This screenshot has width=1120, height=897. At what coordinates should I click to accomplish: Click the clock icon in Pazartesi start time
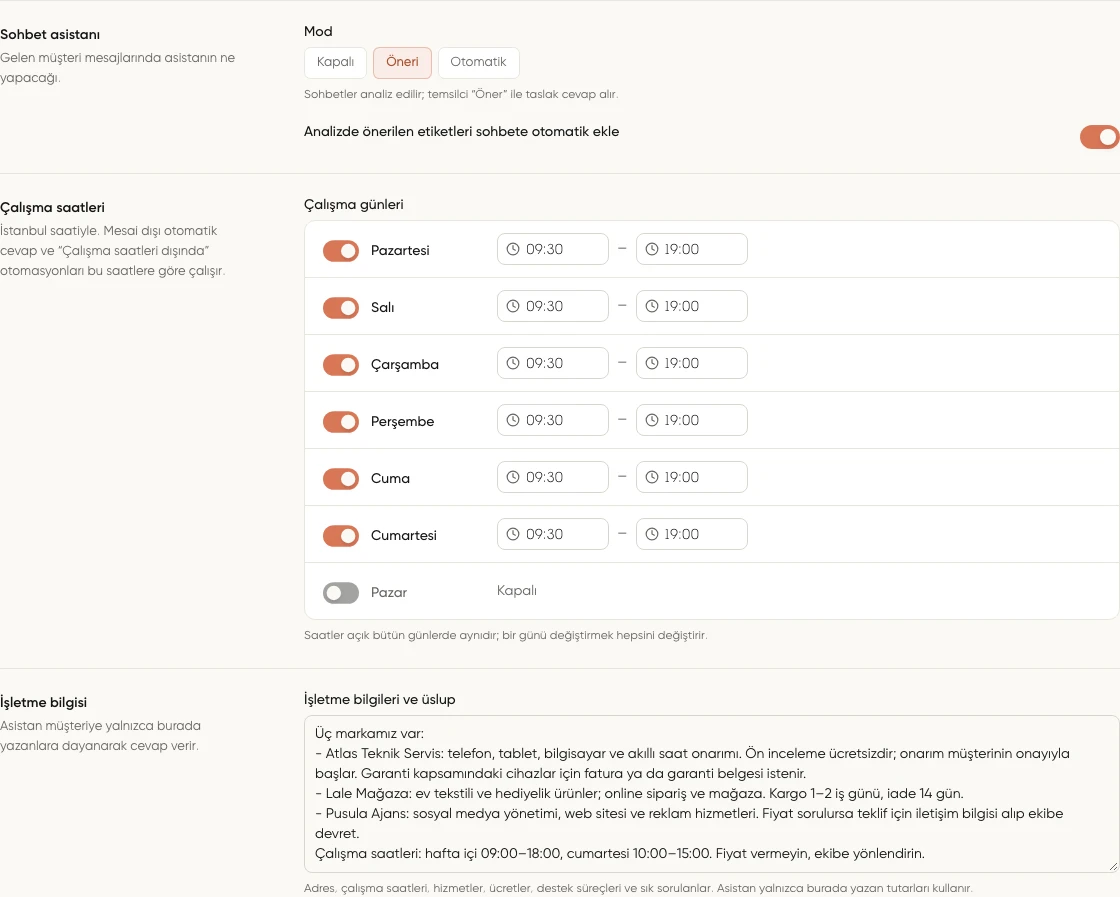point(513,249)
